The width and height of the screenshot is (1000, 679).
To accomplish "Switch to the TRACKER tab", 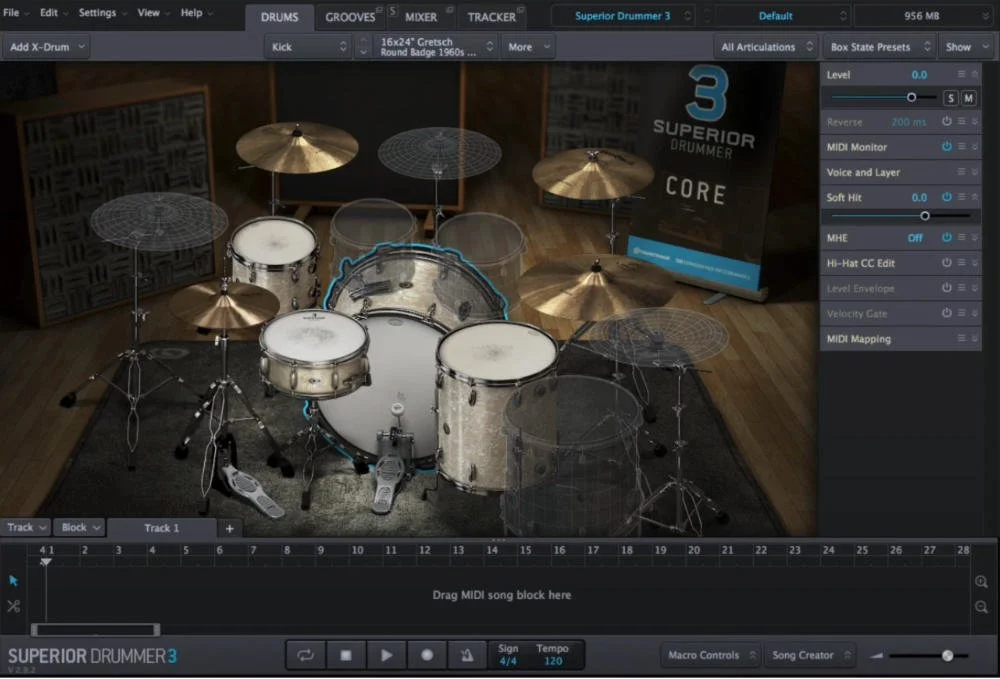I will coord(491,17).
